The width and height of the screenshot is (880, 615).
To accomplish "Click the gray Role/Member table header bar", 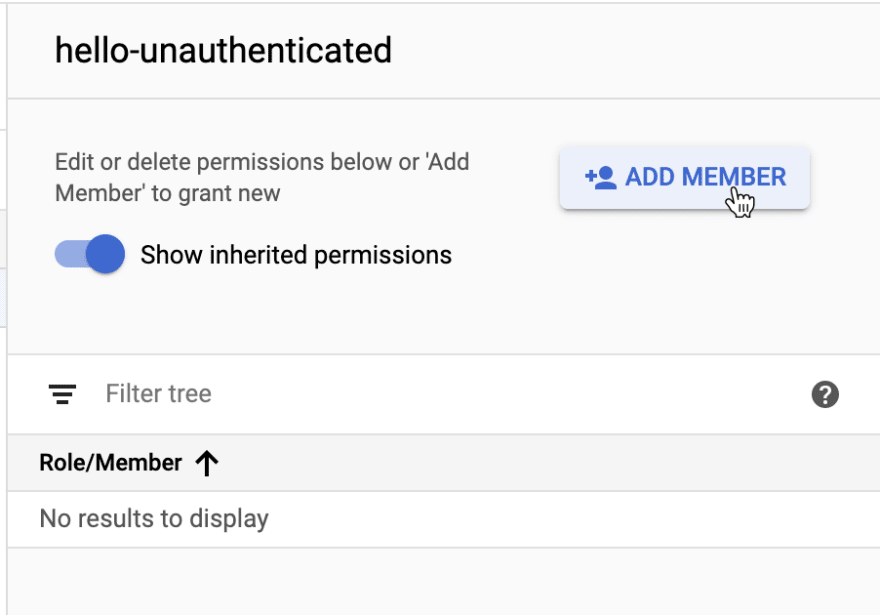I will tap(443, 463).
